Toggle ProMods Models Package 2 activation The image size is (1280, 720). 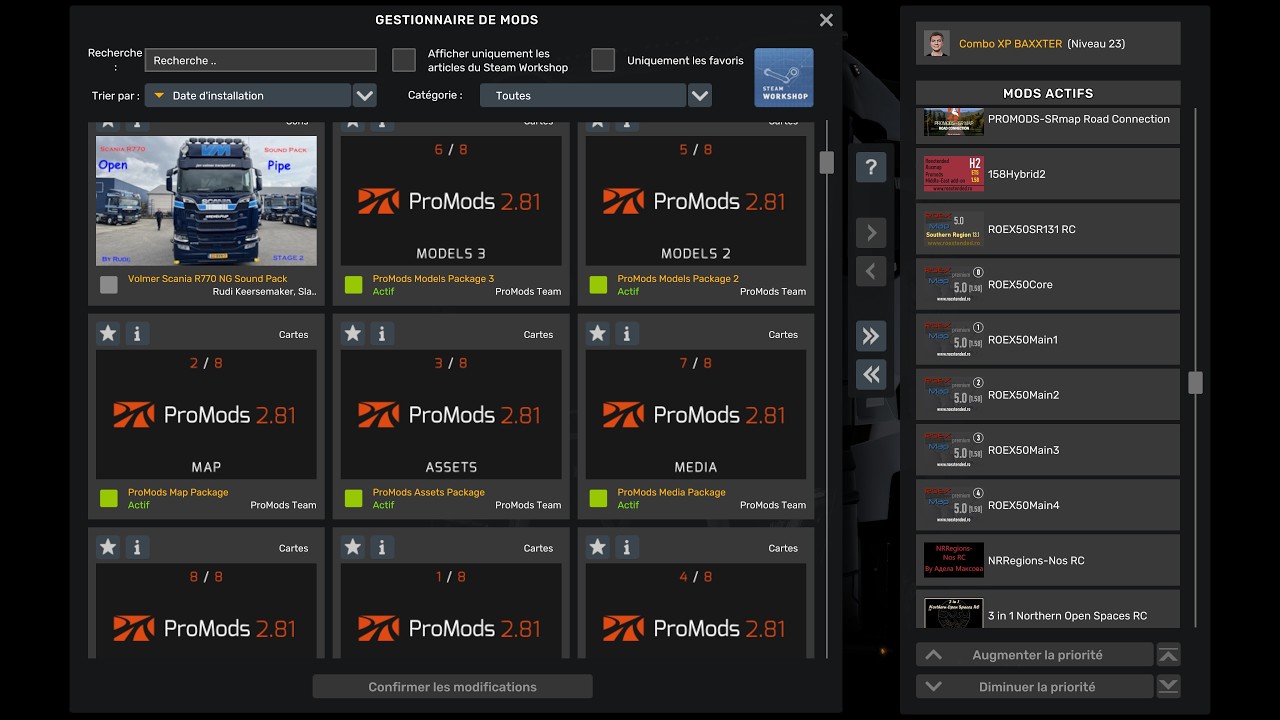click(598, 285)
